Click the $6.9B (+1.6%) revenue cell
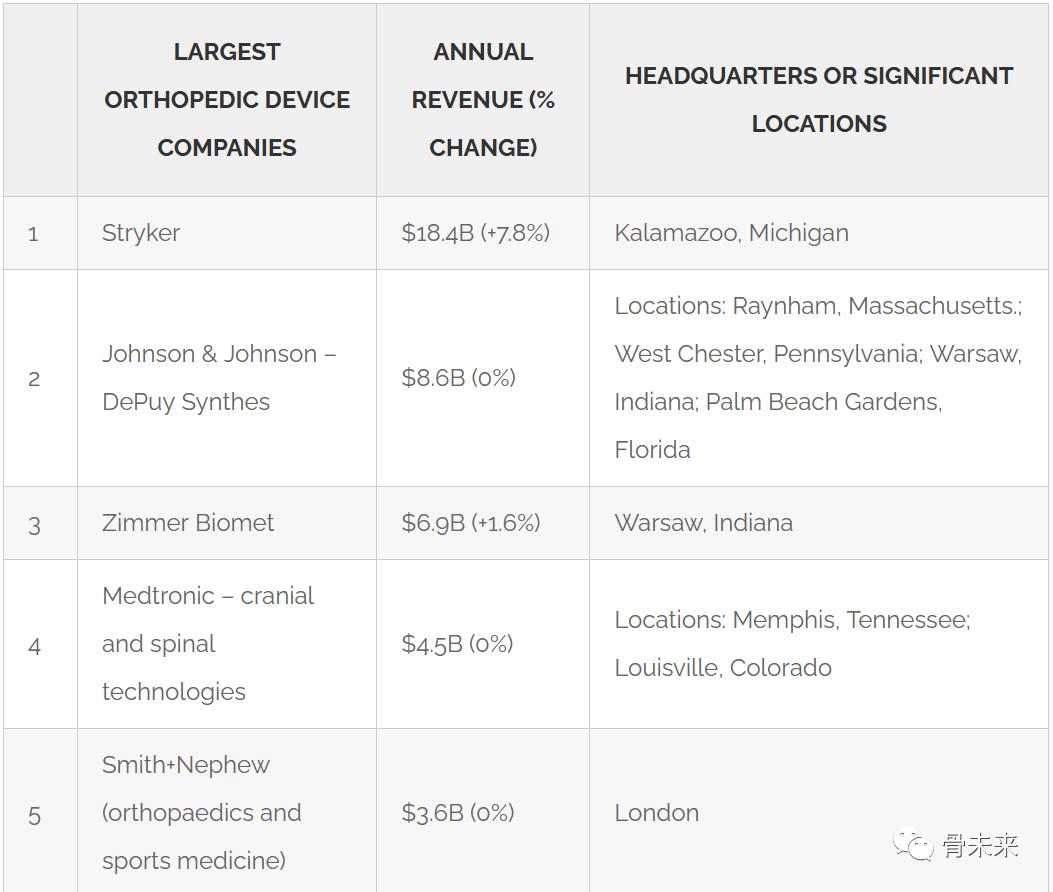The image size is (1053, 892). 483,523
